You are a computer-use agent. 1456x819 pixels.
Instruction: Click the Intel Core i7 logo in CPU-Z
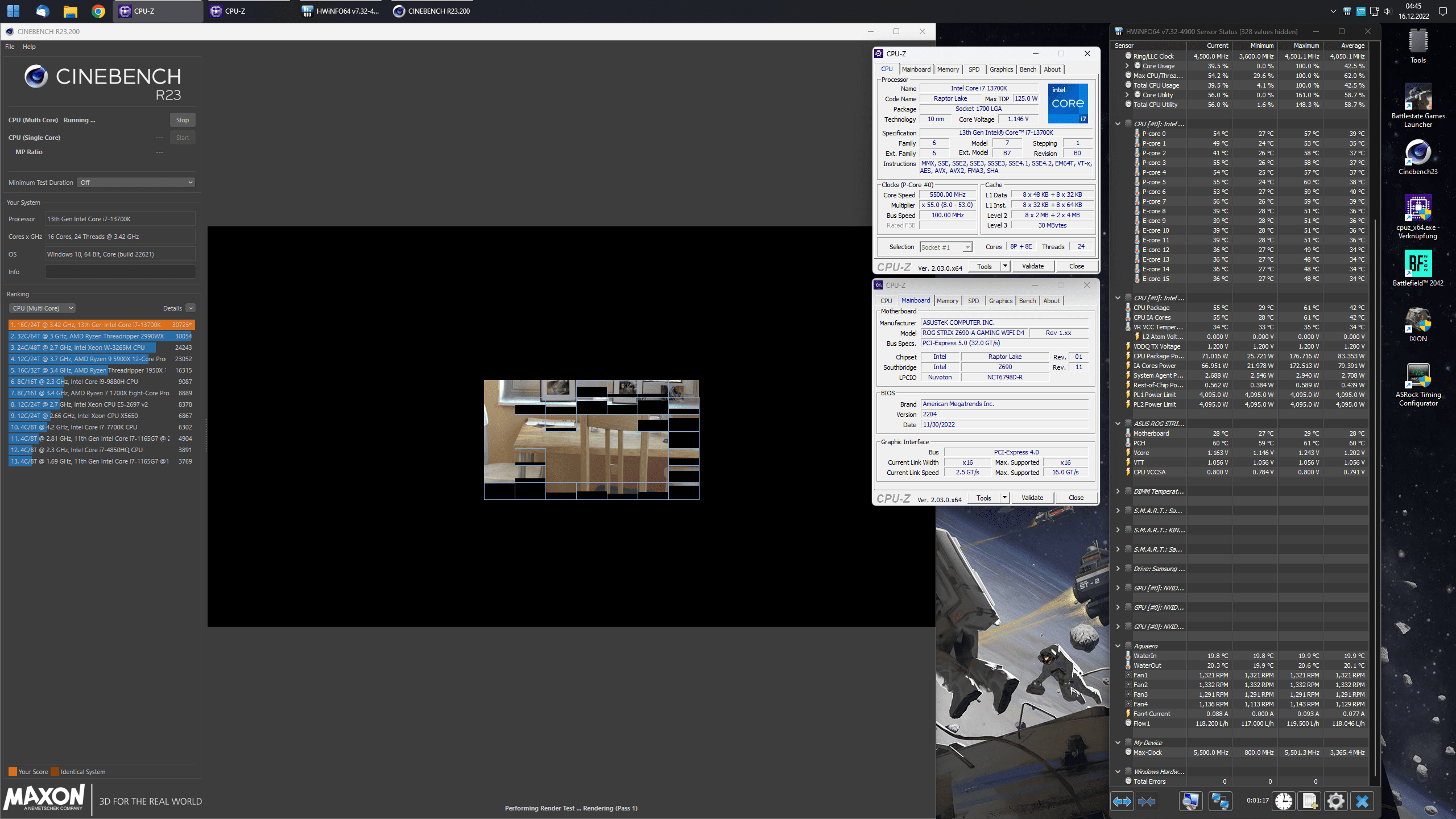(x=1068, y=103)
